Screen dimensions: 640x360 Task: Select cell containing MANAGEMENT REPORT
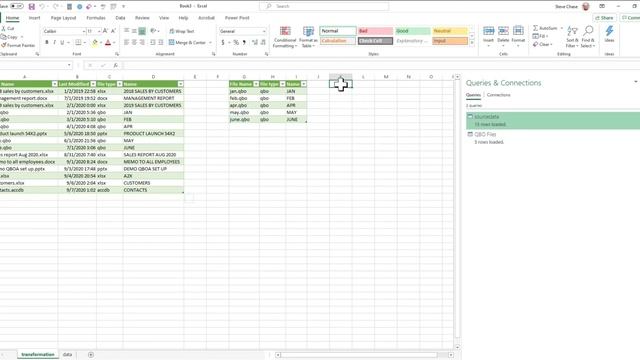coord(153,98)
